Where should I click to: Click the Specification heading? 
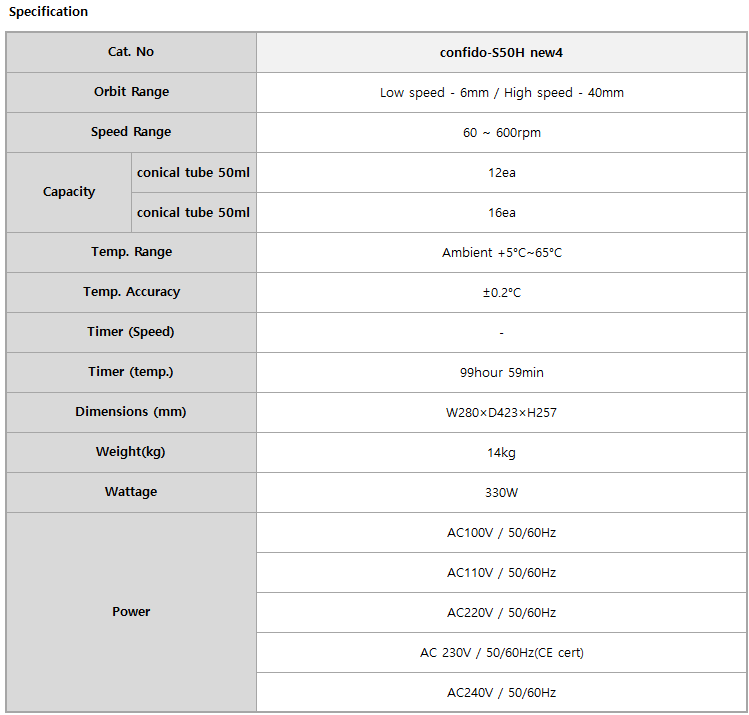tap(48, 12)
